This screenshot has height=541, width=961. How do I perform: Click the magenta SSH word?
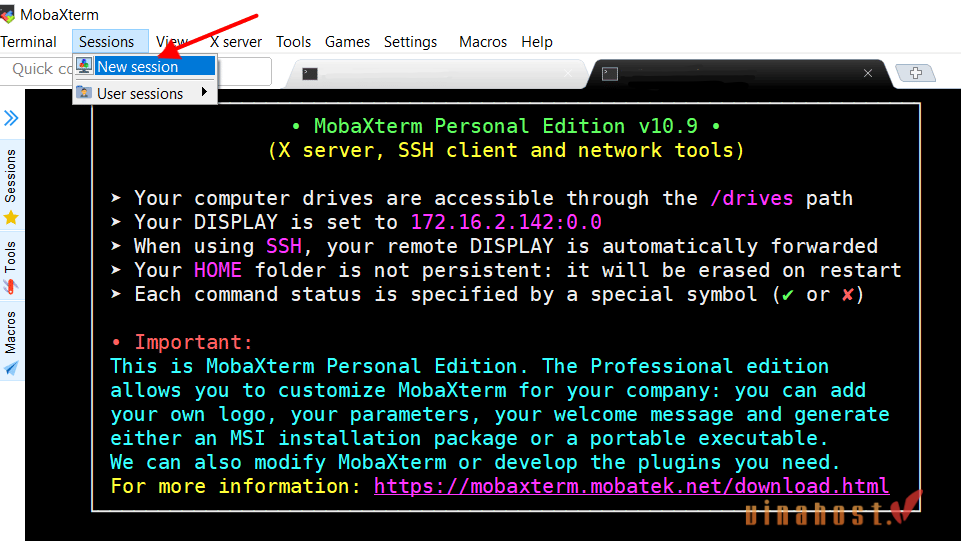click(x=284, y=246)
